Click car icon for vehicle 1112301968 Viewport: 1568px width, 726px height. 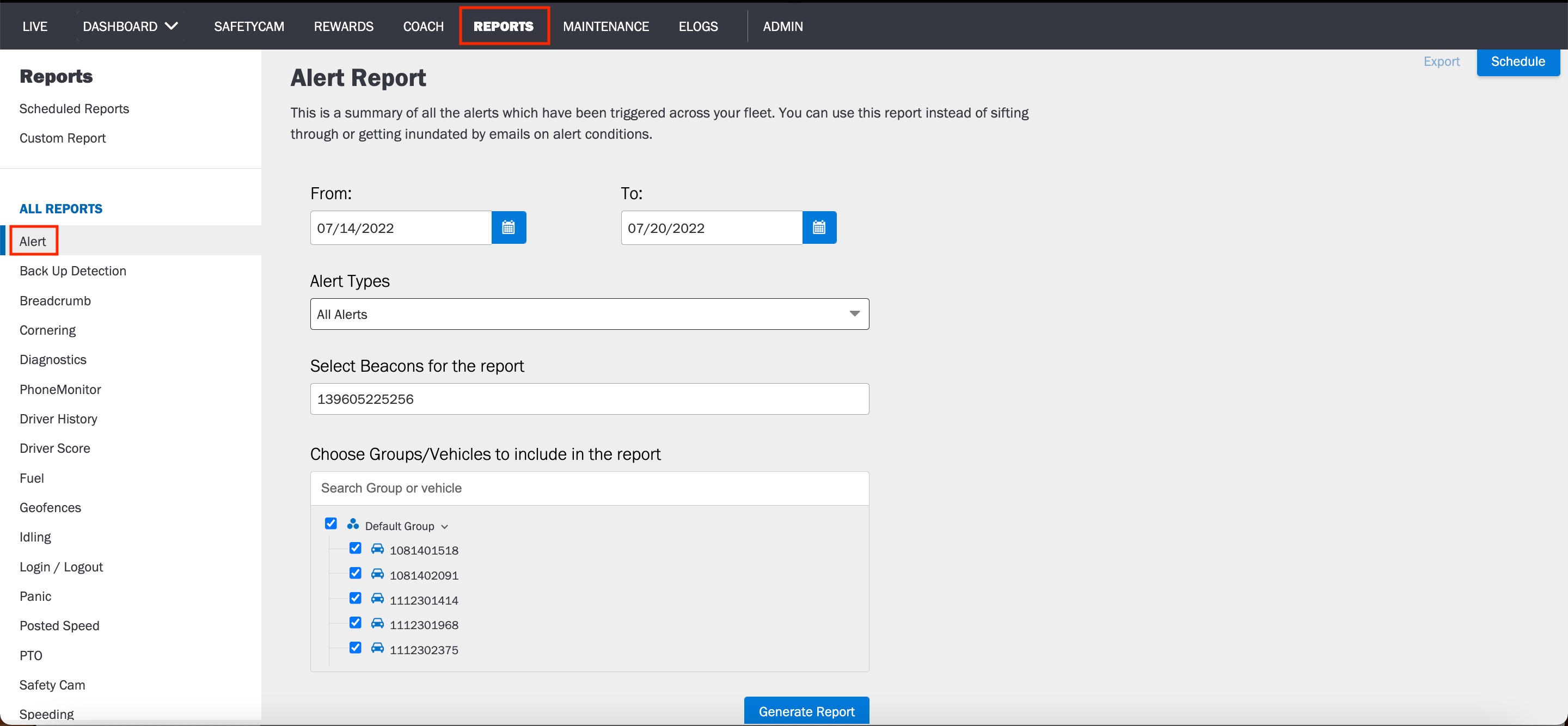click(x=377, y=623)
